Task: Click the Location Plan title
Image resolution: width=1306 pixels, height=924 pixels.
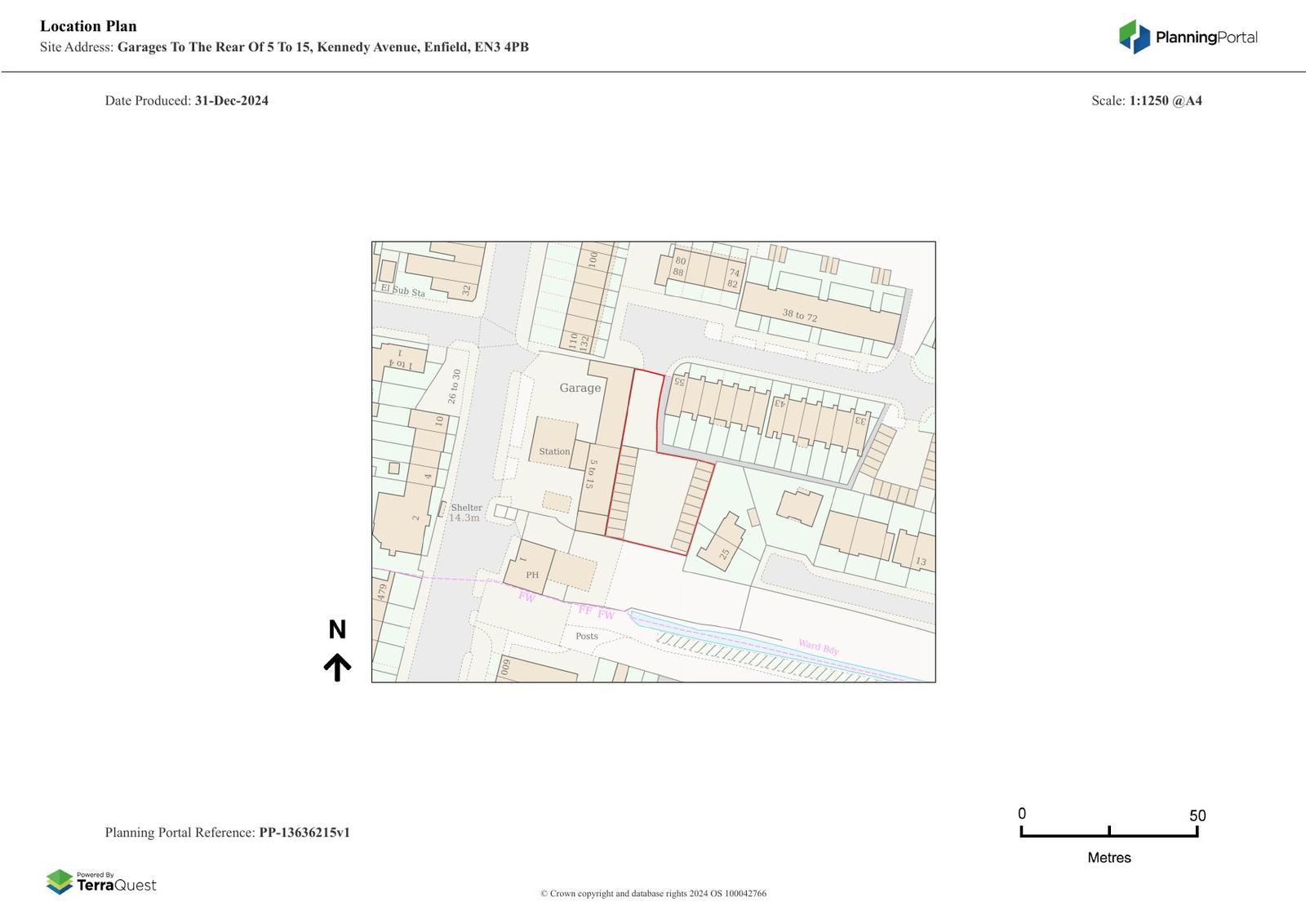Action: pos(88,26)
